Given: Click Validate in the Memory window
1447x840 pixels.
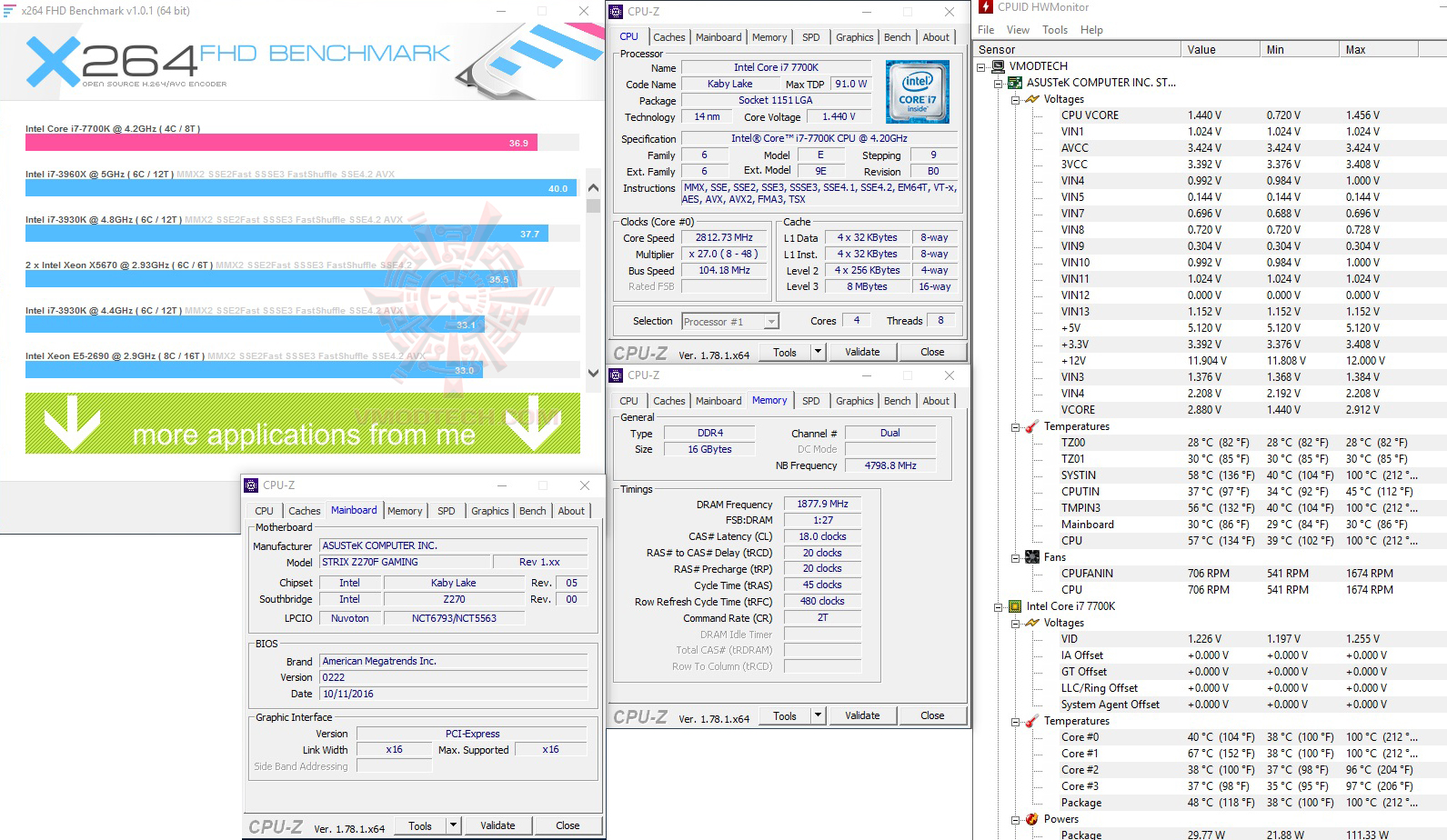Looking at the screenshot, I should (x=862, y=715).
